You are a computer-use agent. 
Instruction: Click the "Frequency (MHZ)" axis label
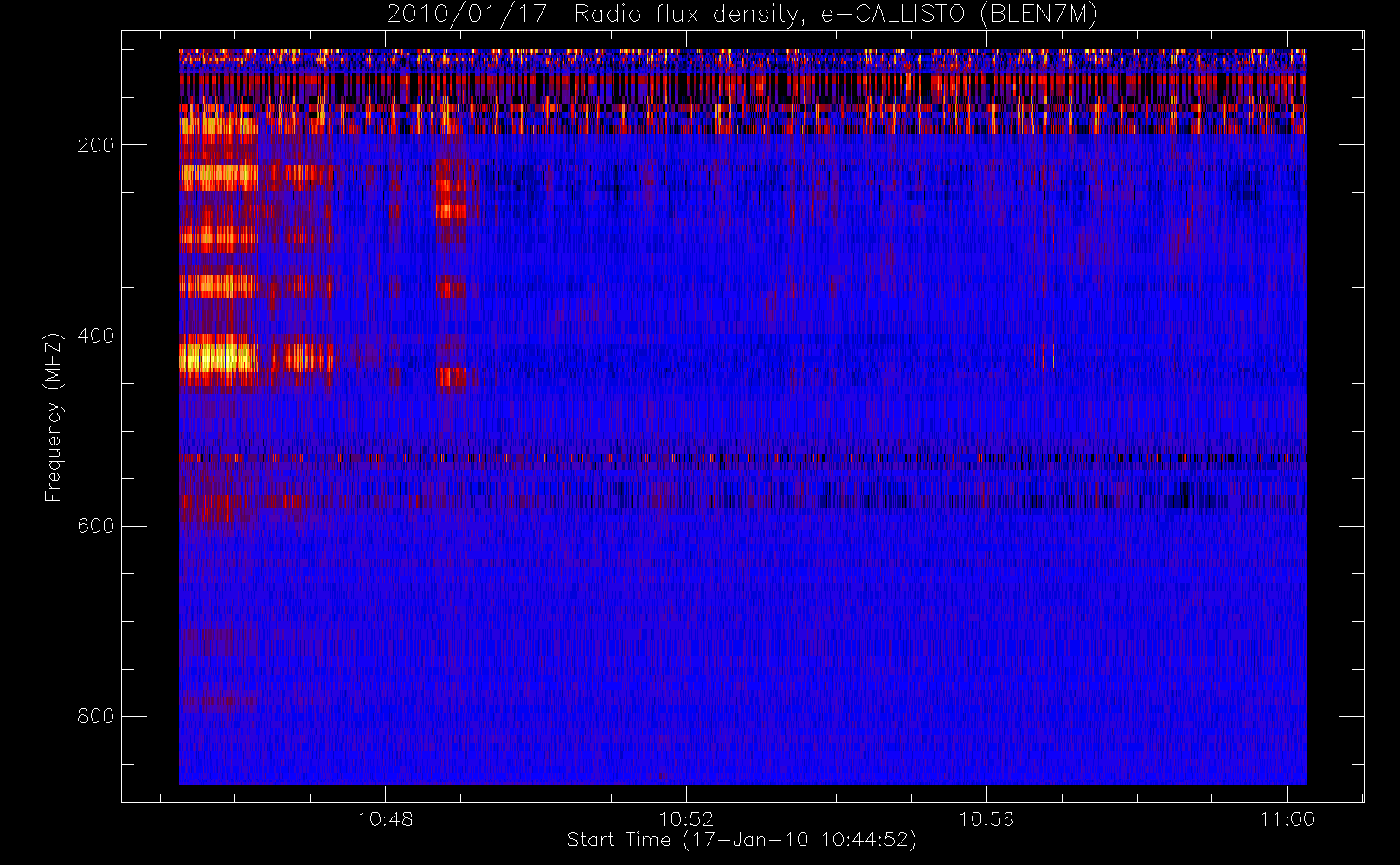pyautogui.click(x=54, y=417)
